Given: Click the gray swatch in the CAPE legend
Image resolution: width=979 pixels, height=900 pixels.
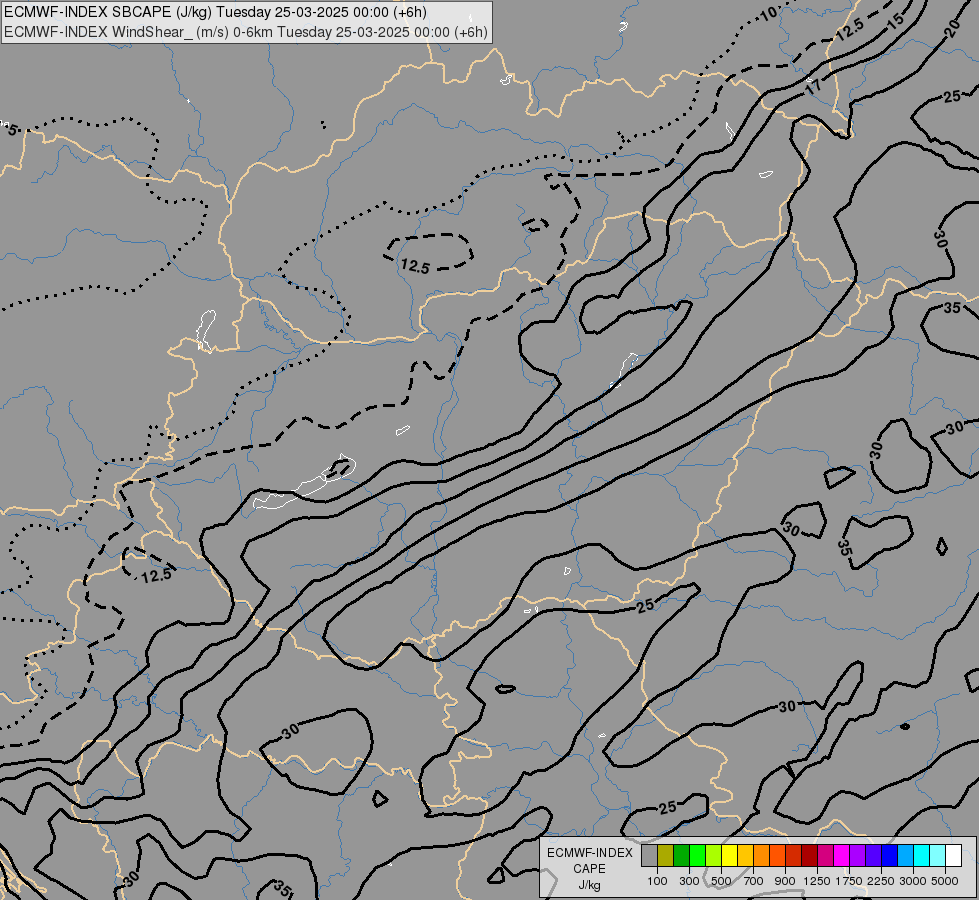Looking at the screenshot, I should coord(649,855).
